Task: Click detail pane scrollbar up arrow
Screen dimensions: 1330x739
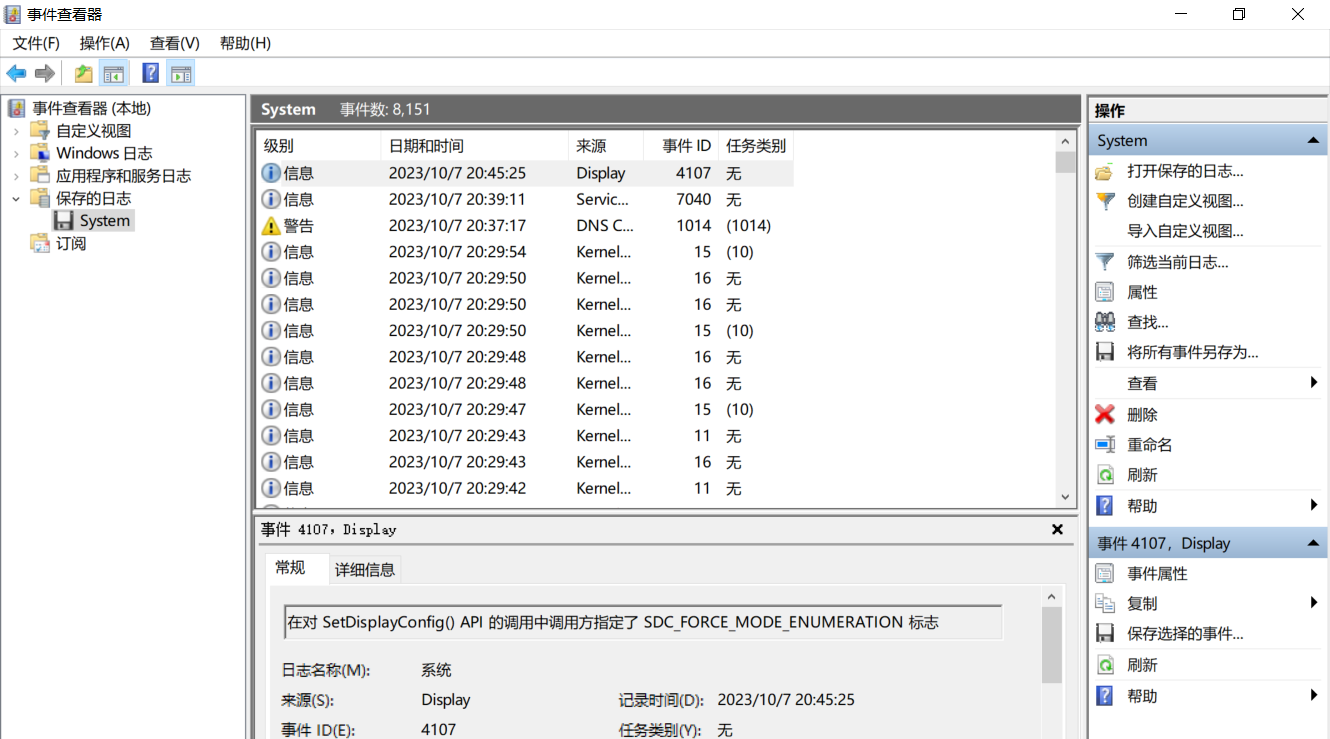Action: coord(1051,597)
